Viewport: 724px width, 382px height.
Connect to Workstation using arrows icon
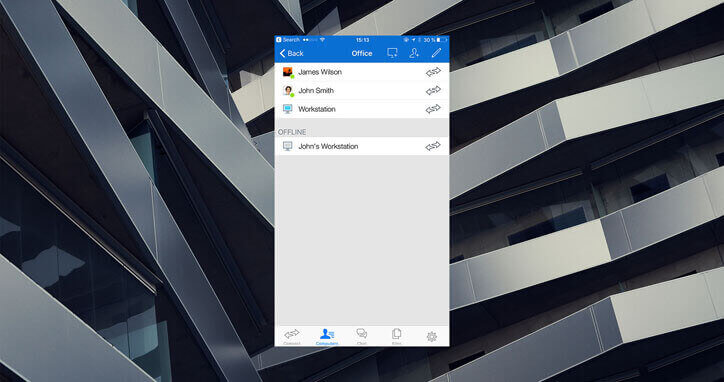(x=433, y=109)
